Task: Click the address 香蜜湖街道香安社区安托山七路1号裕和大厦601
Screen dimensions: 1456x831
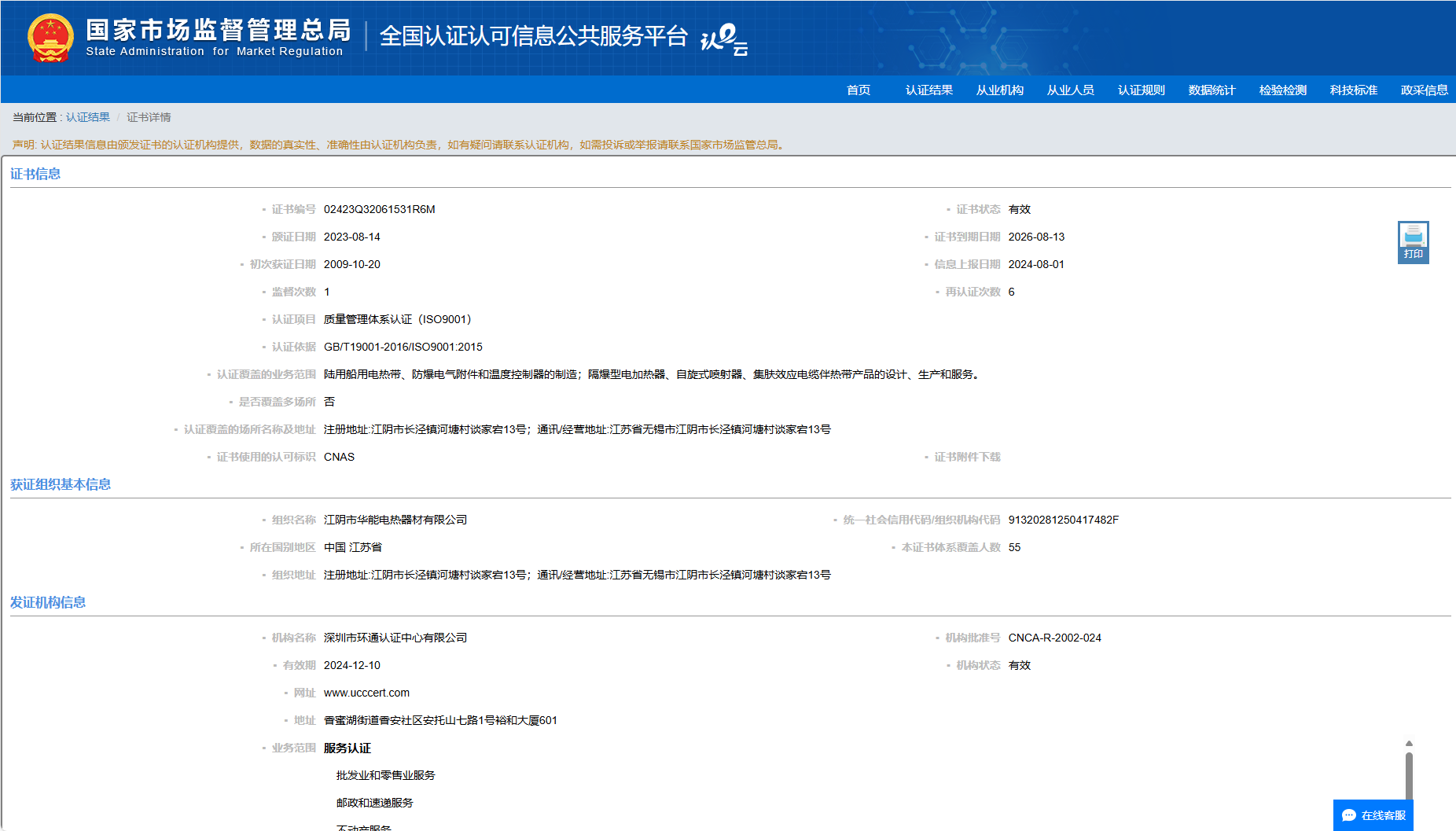Action: pos(440,720)
